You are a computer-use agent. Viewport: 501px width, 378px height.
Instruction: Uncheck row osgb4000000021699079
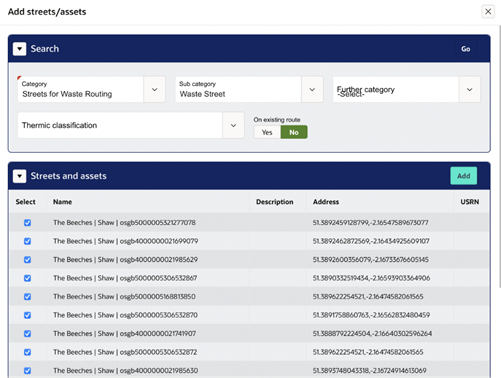(28, 241)
